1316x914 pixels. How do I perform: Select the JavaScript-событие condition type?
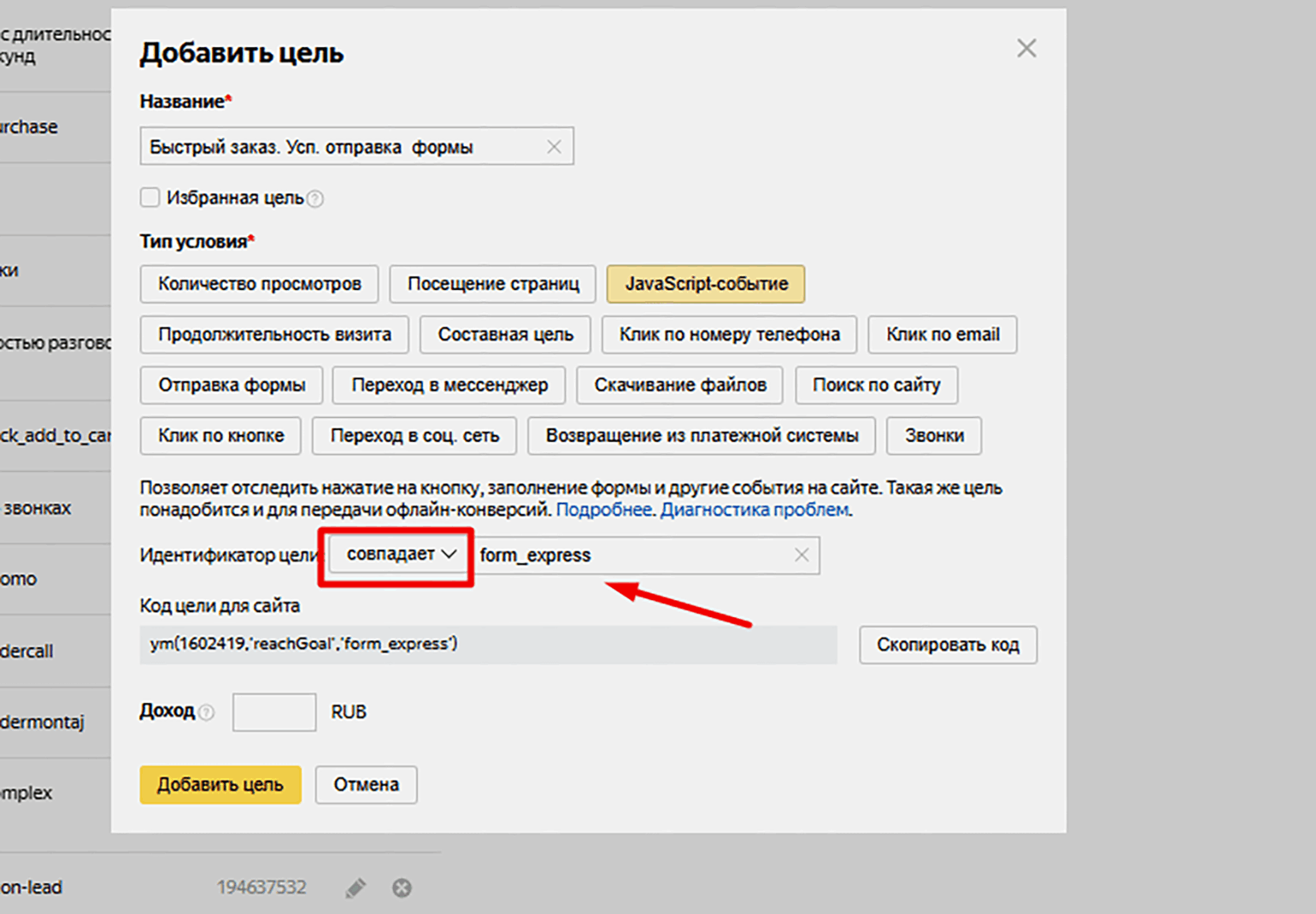pos(706,284)
